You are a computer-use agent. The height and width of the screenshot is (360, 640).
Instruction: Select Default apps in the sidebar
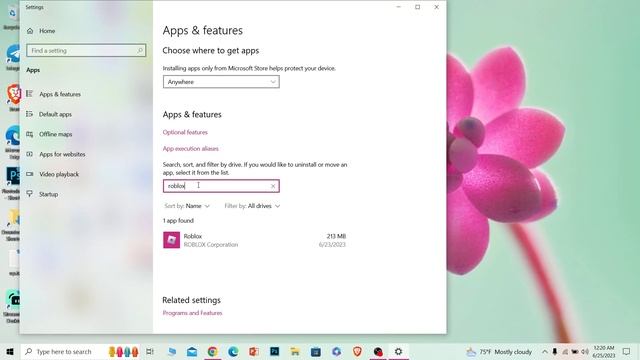pos(56,114)
